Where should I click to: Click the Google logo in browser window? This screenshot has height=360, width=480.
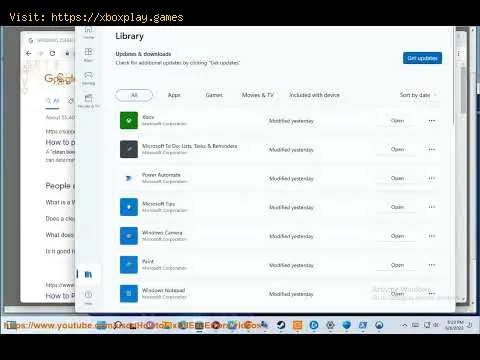tap(59, 79)
